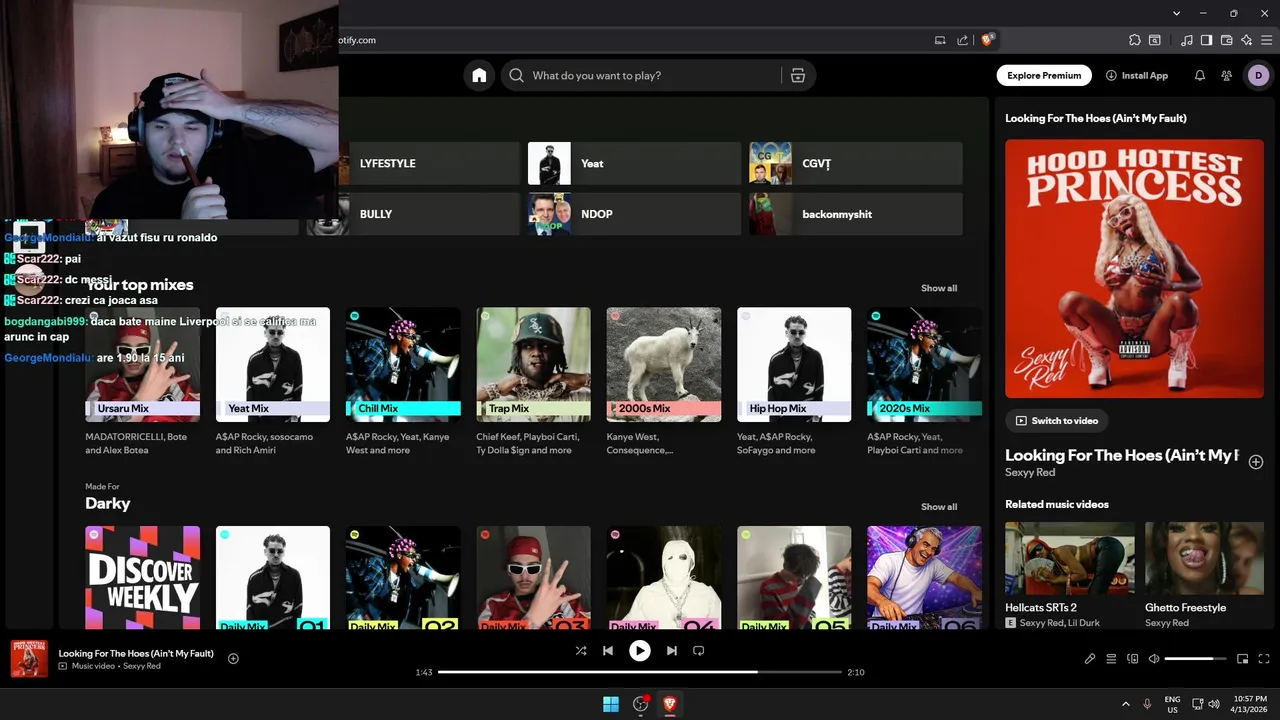Open Brave Wallet icon
1280x720 pixels.
point(1227,40)
